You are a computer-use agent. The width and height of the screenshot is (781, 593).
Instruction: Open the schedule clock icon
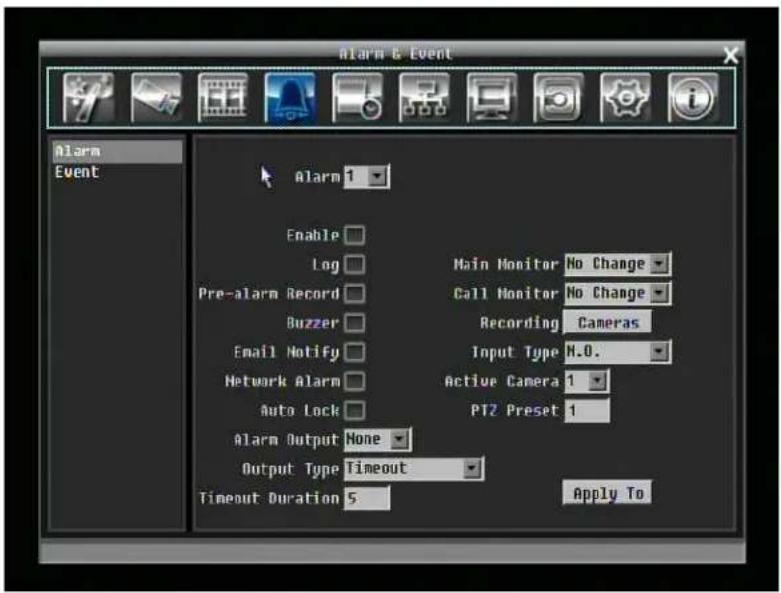click(x=357, y=98)
